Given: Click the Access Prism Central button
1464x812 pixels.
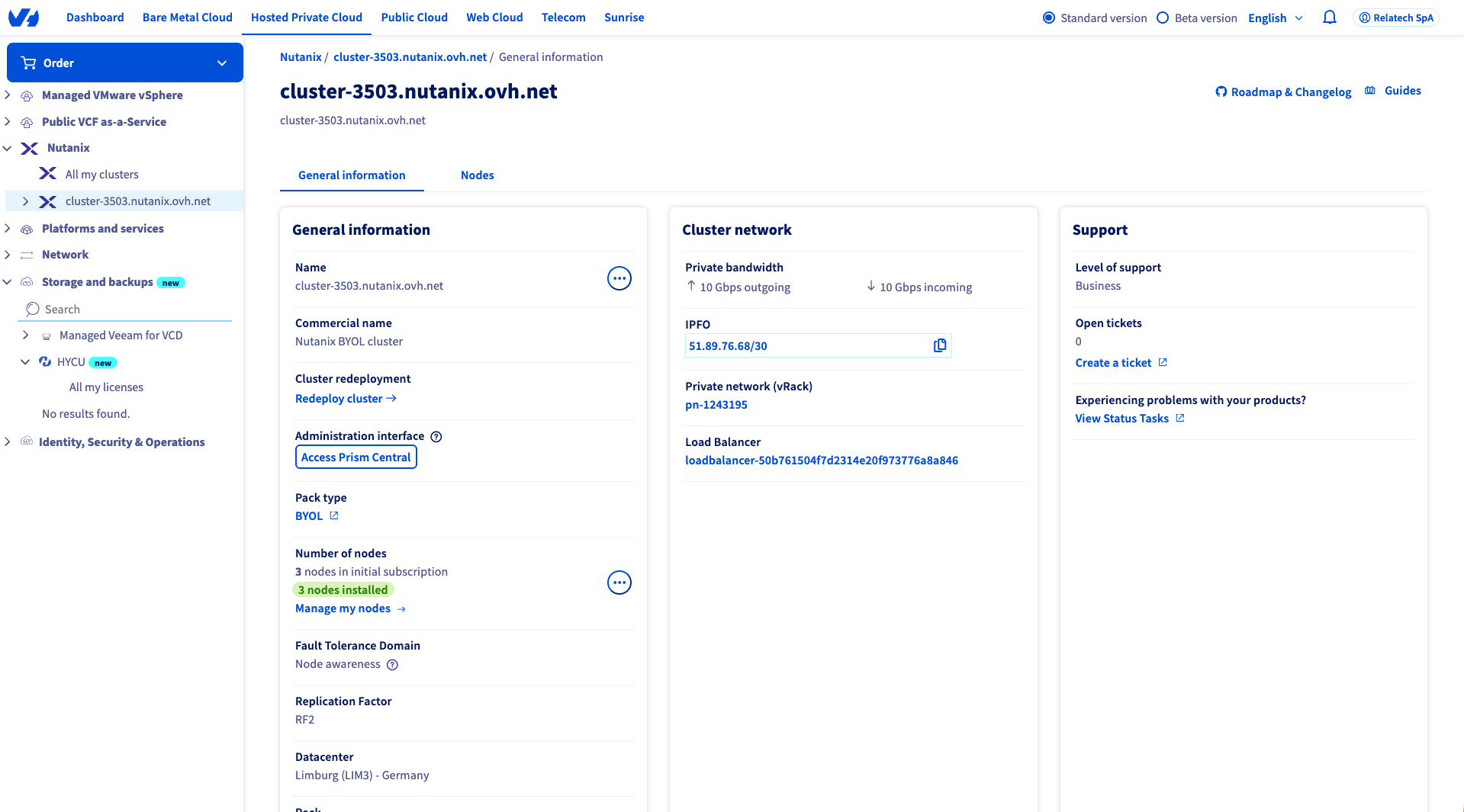Looking at the screenshot, I should point(356,457).
